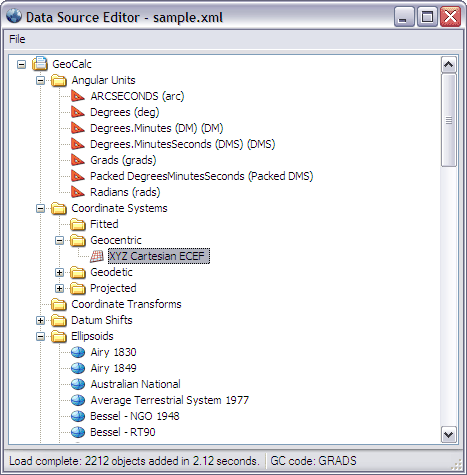
Task: Select the Airy 1830 ellipsoid globe icon
Action: point(78,352)
